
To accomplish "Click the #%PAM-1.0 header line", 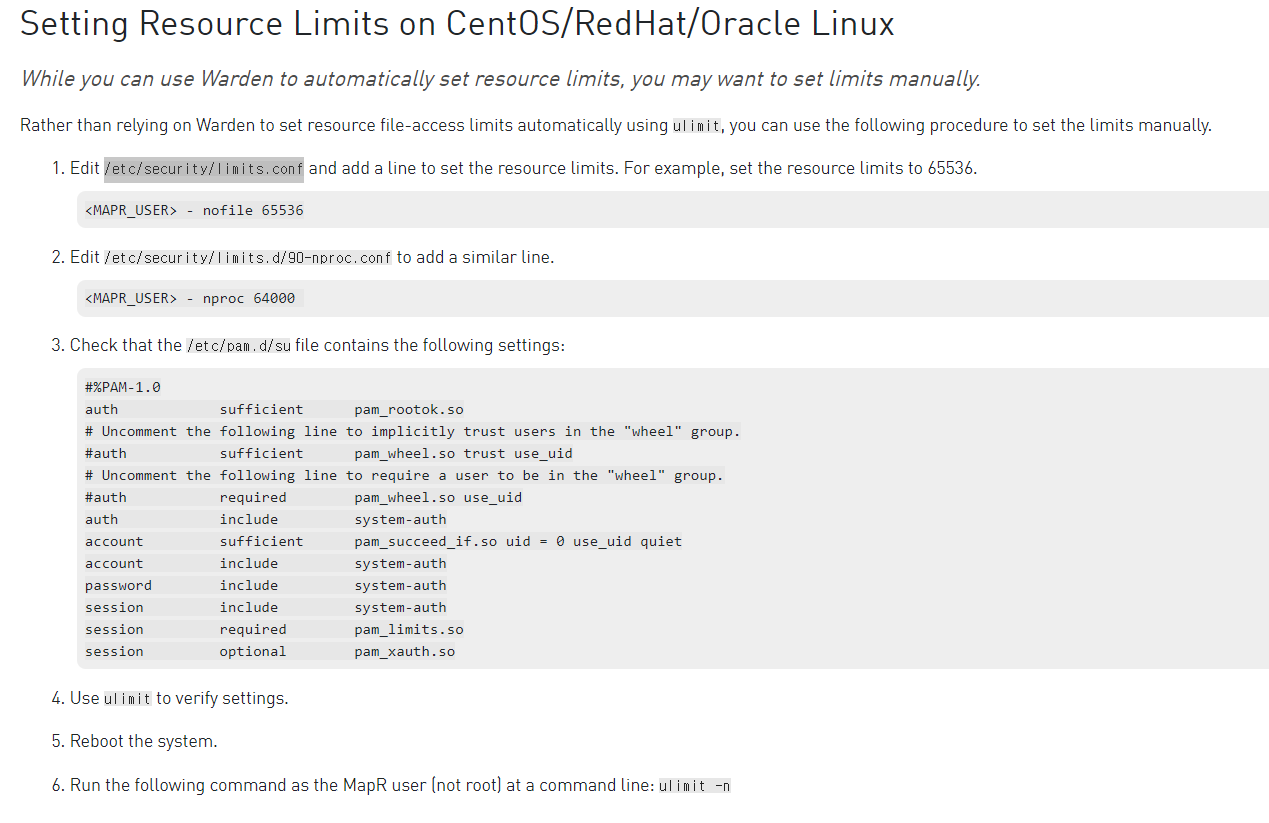I will [123, 387].
